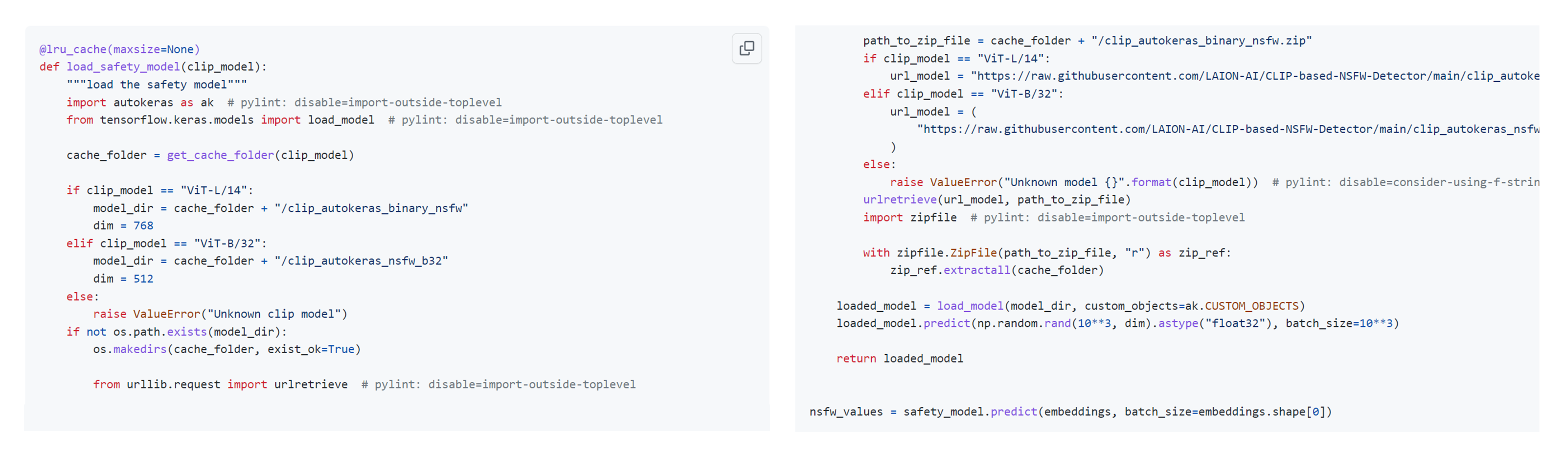The image size is (1568, 455).
Task: Click the return loaded_model line
Action: [899, 359]
